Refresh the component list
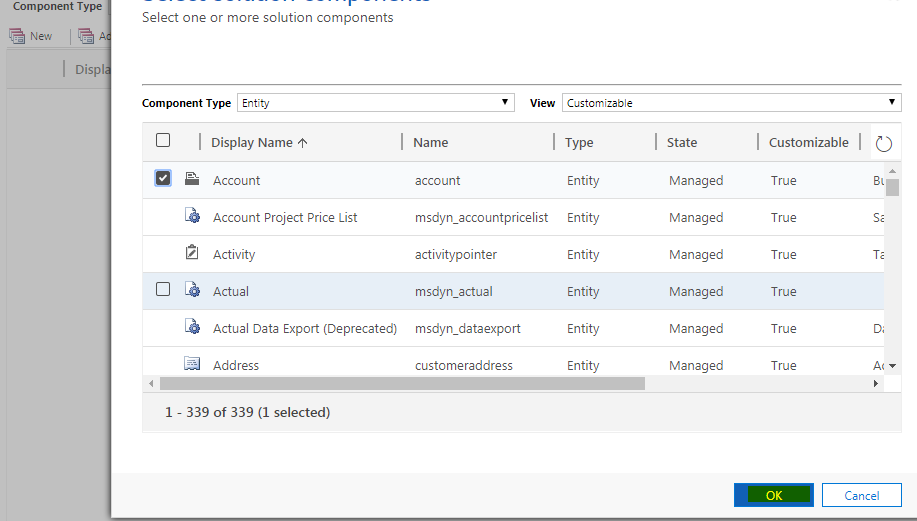The image size is (917, 521). (x=883, y=144)
